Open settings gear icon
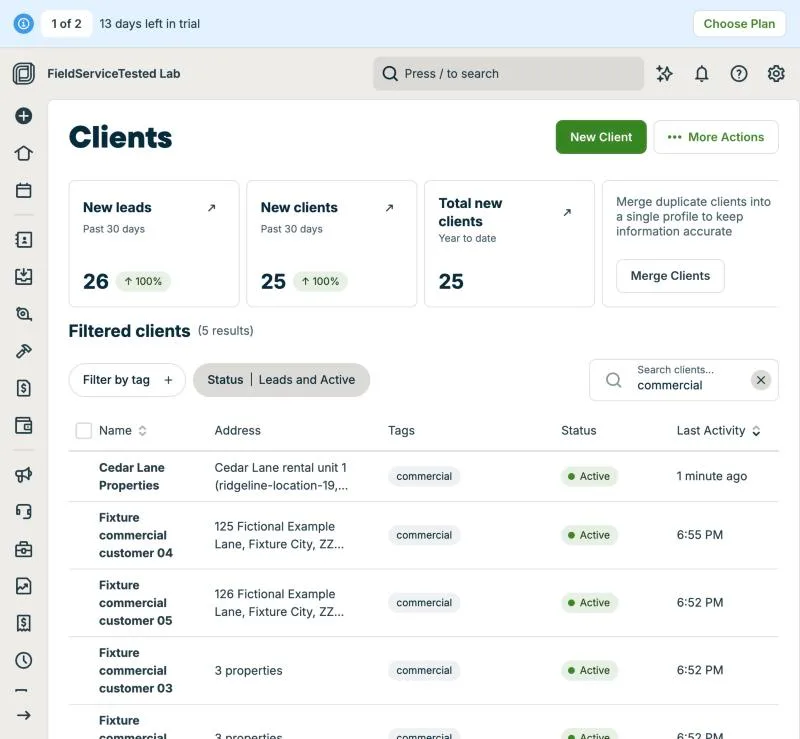This screenshot has height=739, width=800. click(776, 73)
